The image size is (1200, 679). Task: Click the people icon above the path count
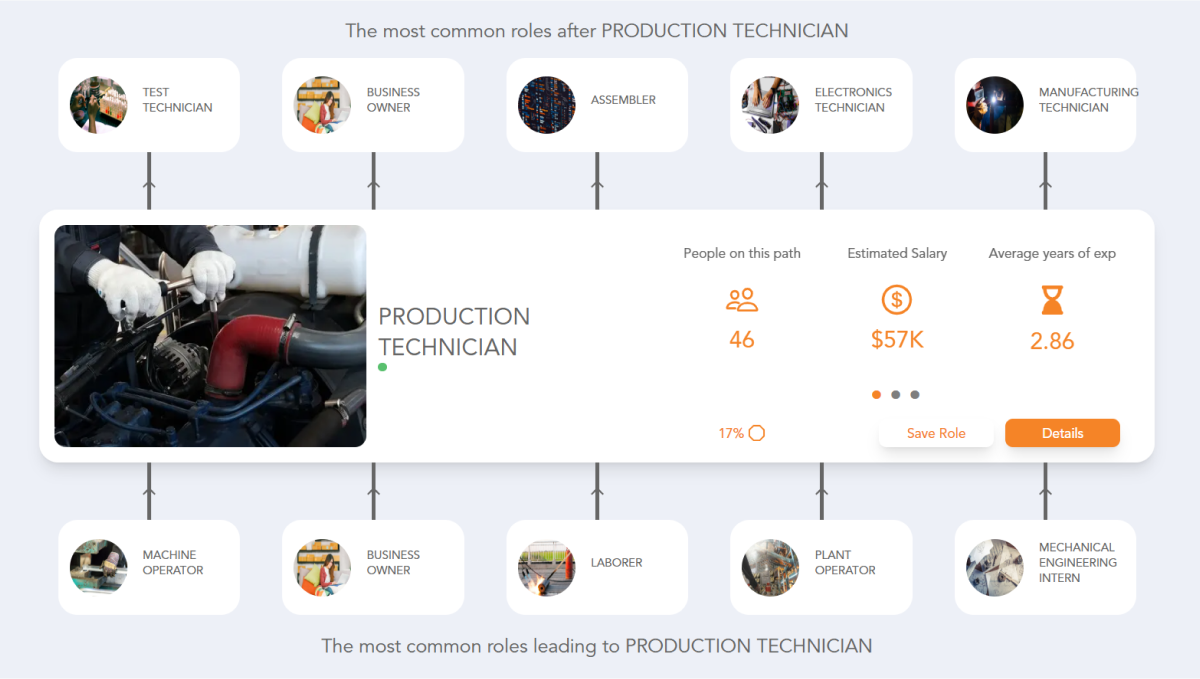(x=741, y=299)
